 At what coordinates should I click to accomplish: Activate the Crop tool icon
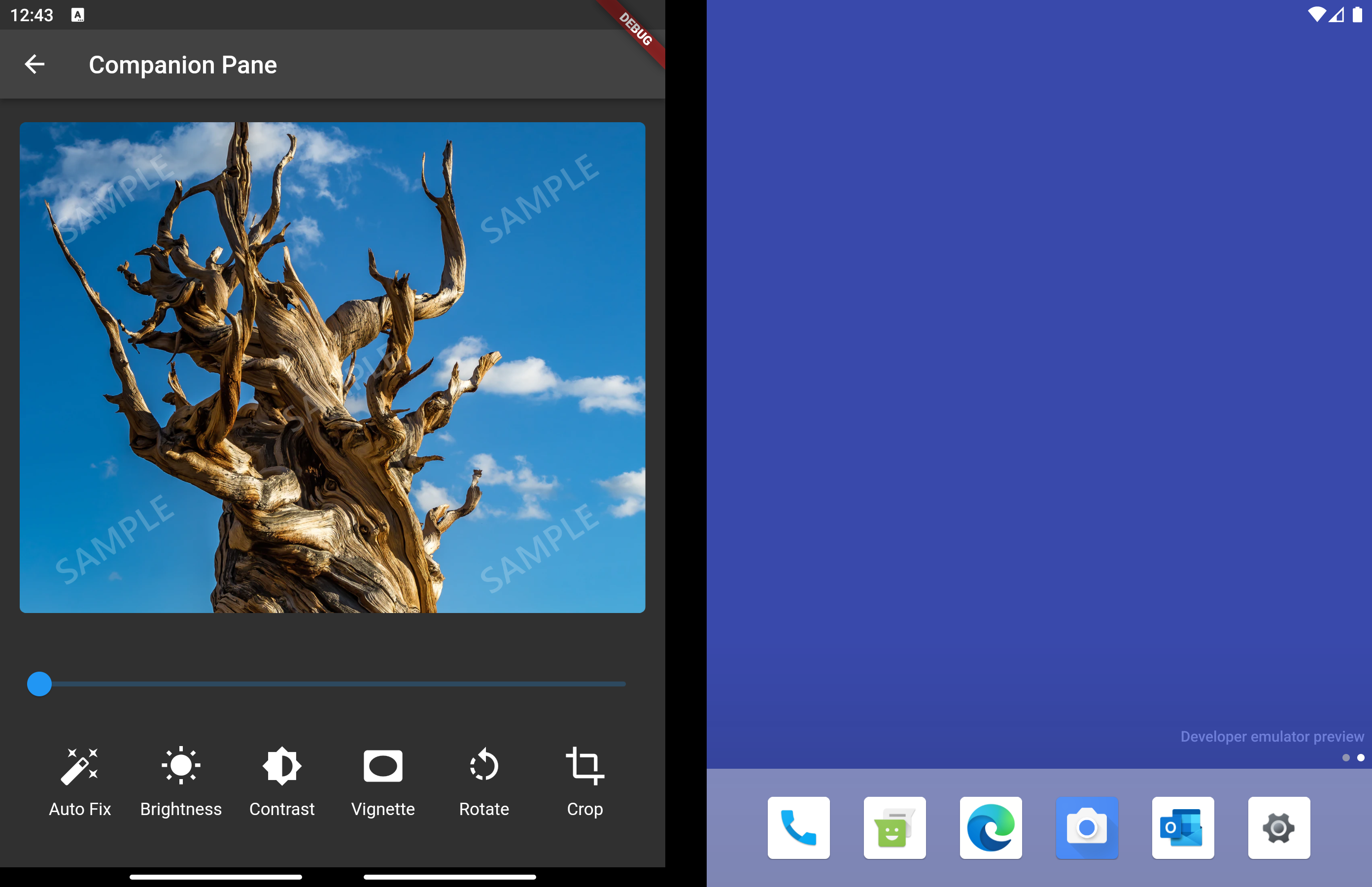coord(584,767)
